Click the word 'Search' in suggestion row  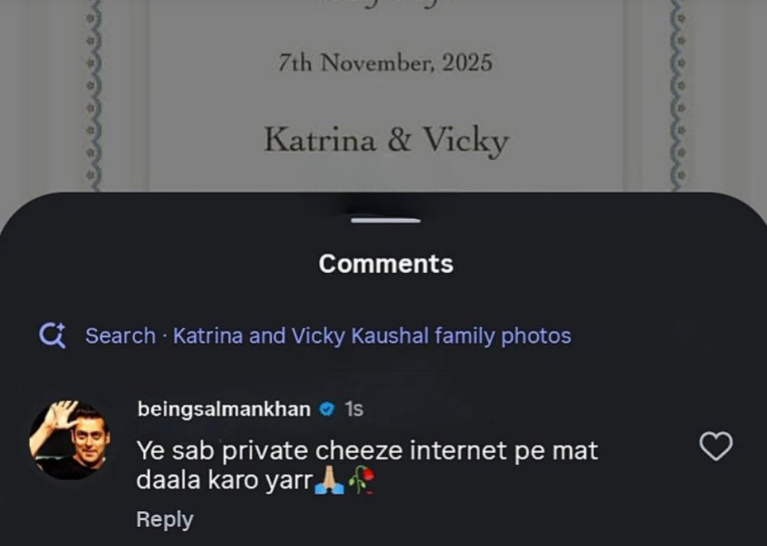tap(120, 336)
